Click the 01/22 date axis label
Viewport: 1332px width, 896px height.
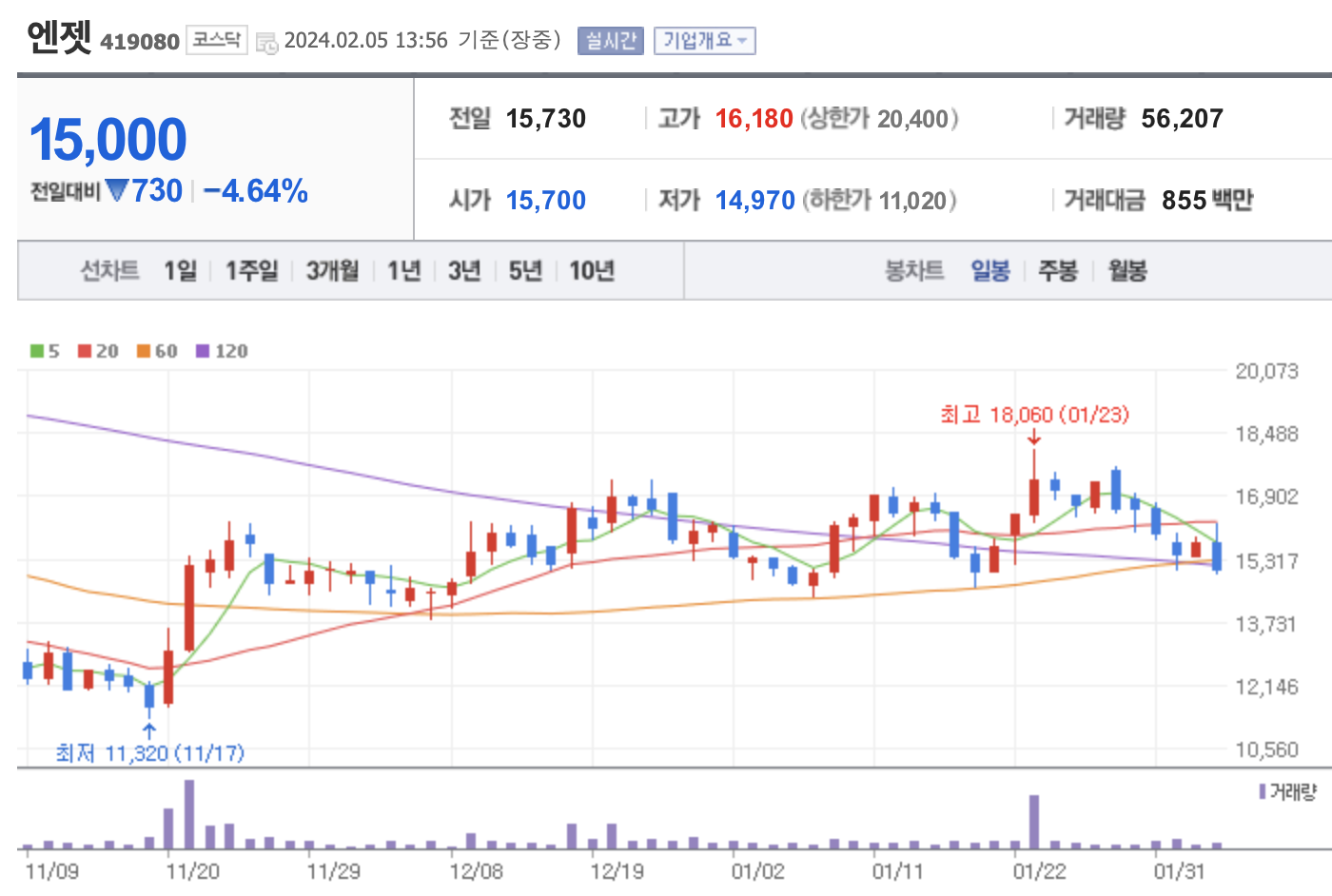(1039, 871)
